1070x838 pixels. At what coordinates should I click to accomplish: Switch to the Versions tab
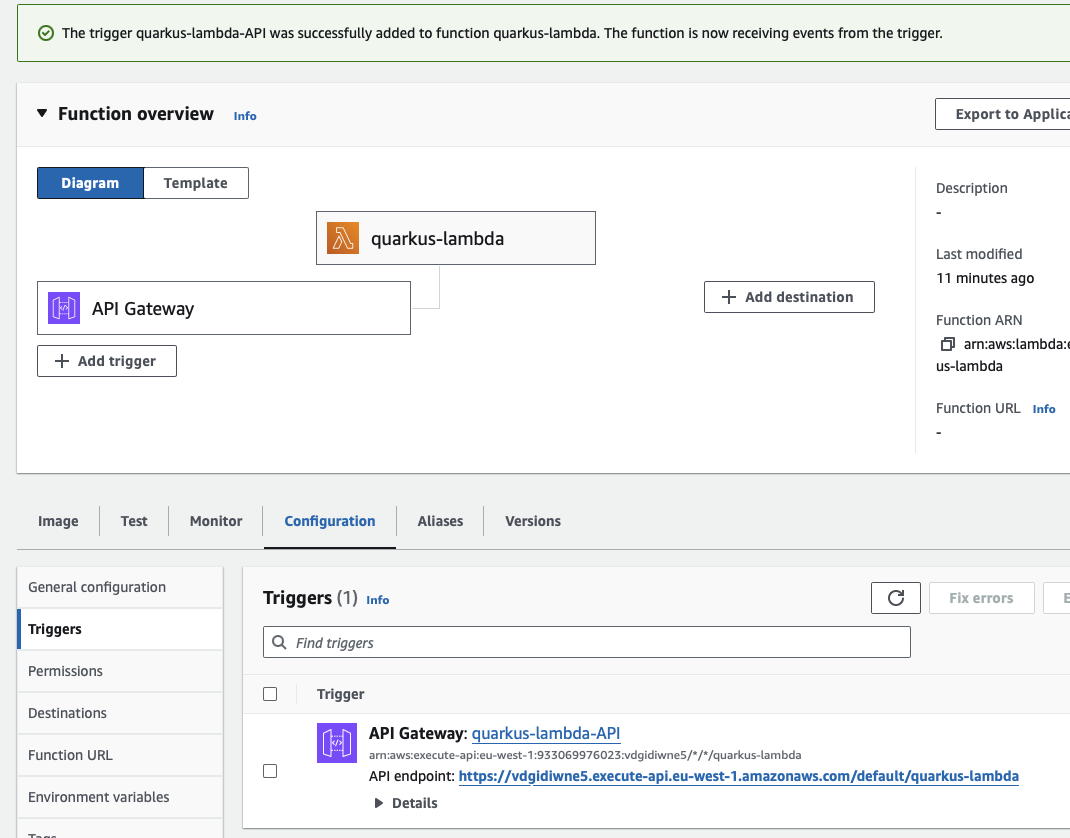pos(533,521)
